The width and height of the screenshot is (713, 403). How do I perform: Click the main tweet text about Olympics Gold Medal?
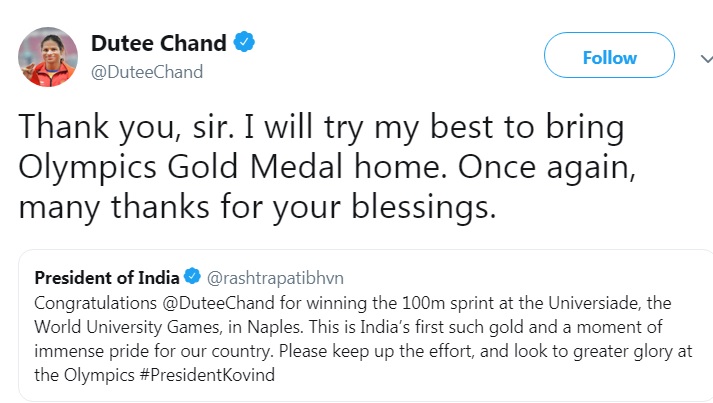[x=326, y=166]
